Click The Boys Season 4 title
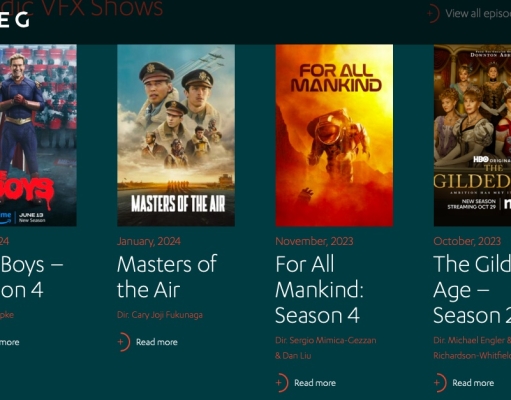 [x=32, y=277]
